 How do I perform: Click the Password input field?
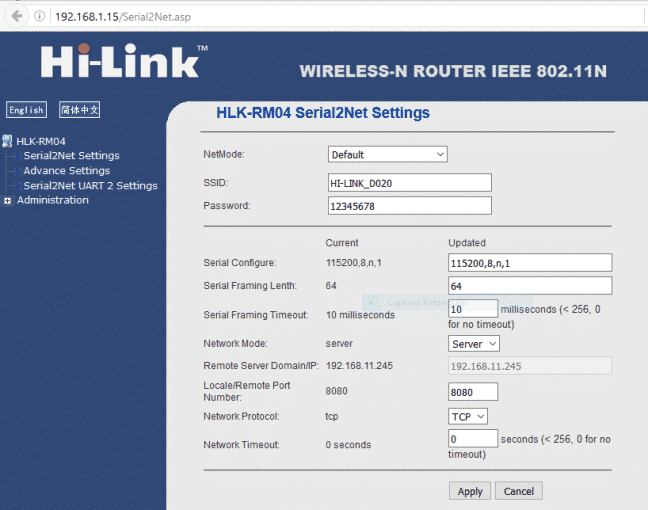pyautogui.click(x=410, y=206)
